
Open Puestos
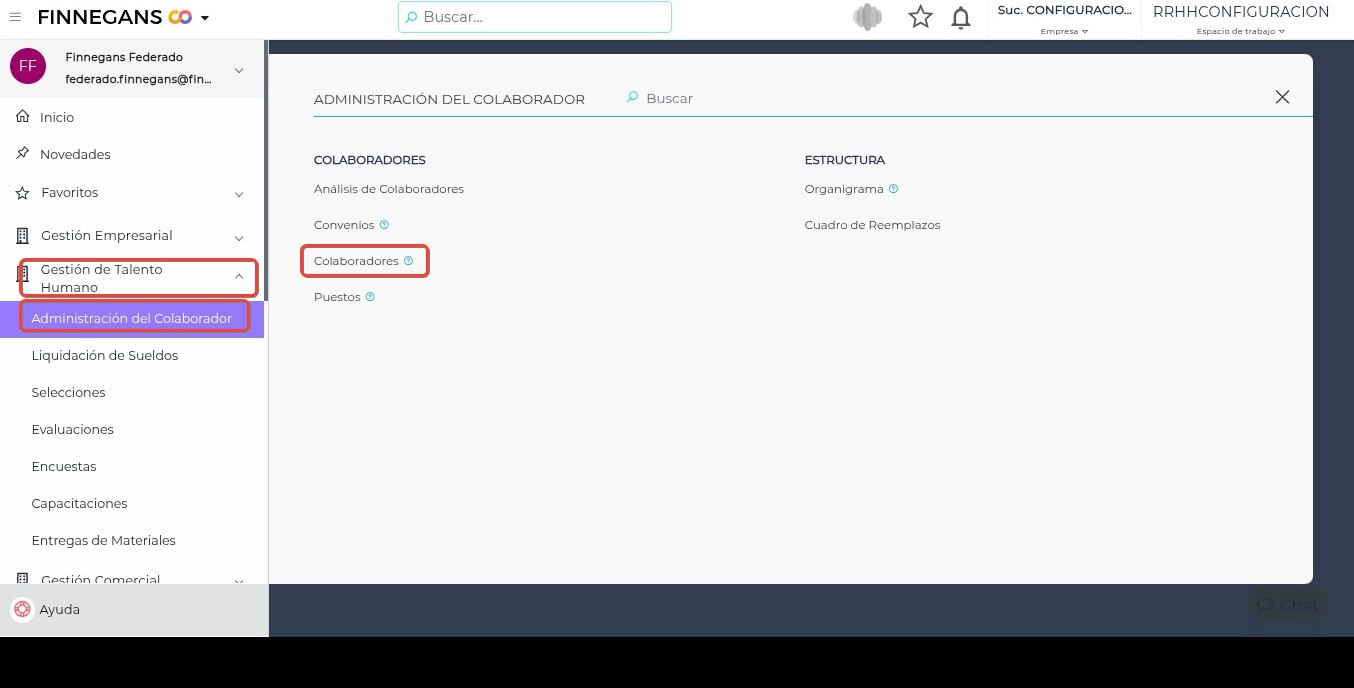337,297
